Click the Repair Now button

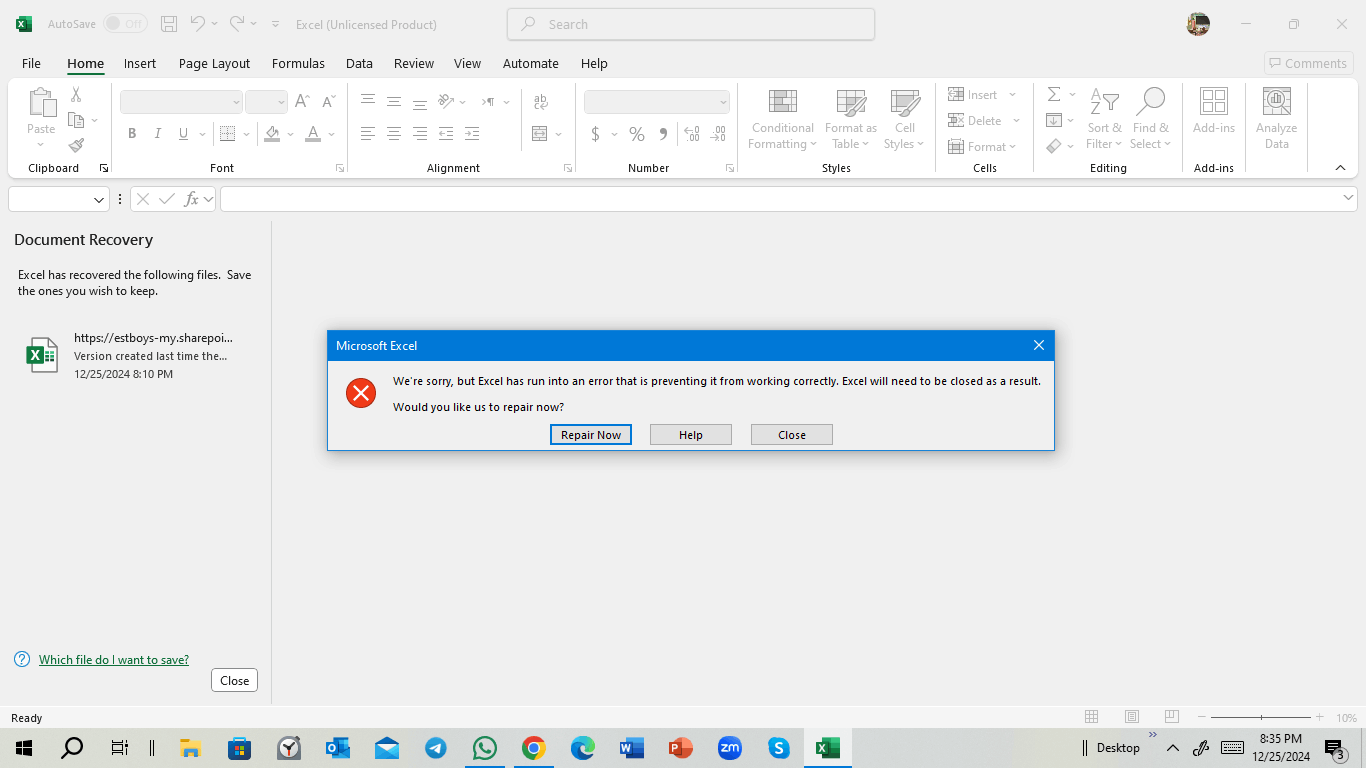(x=591, y=435)
